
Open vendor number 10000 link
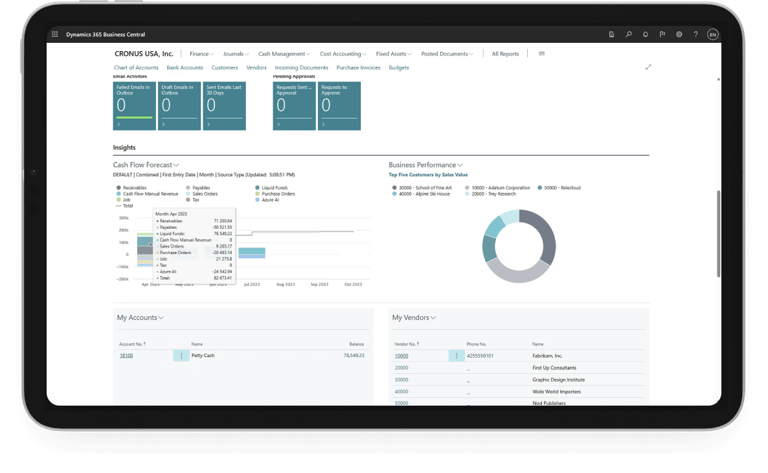coord(401,356)
